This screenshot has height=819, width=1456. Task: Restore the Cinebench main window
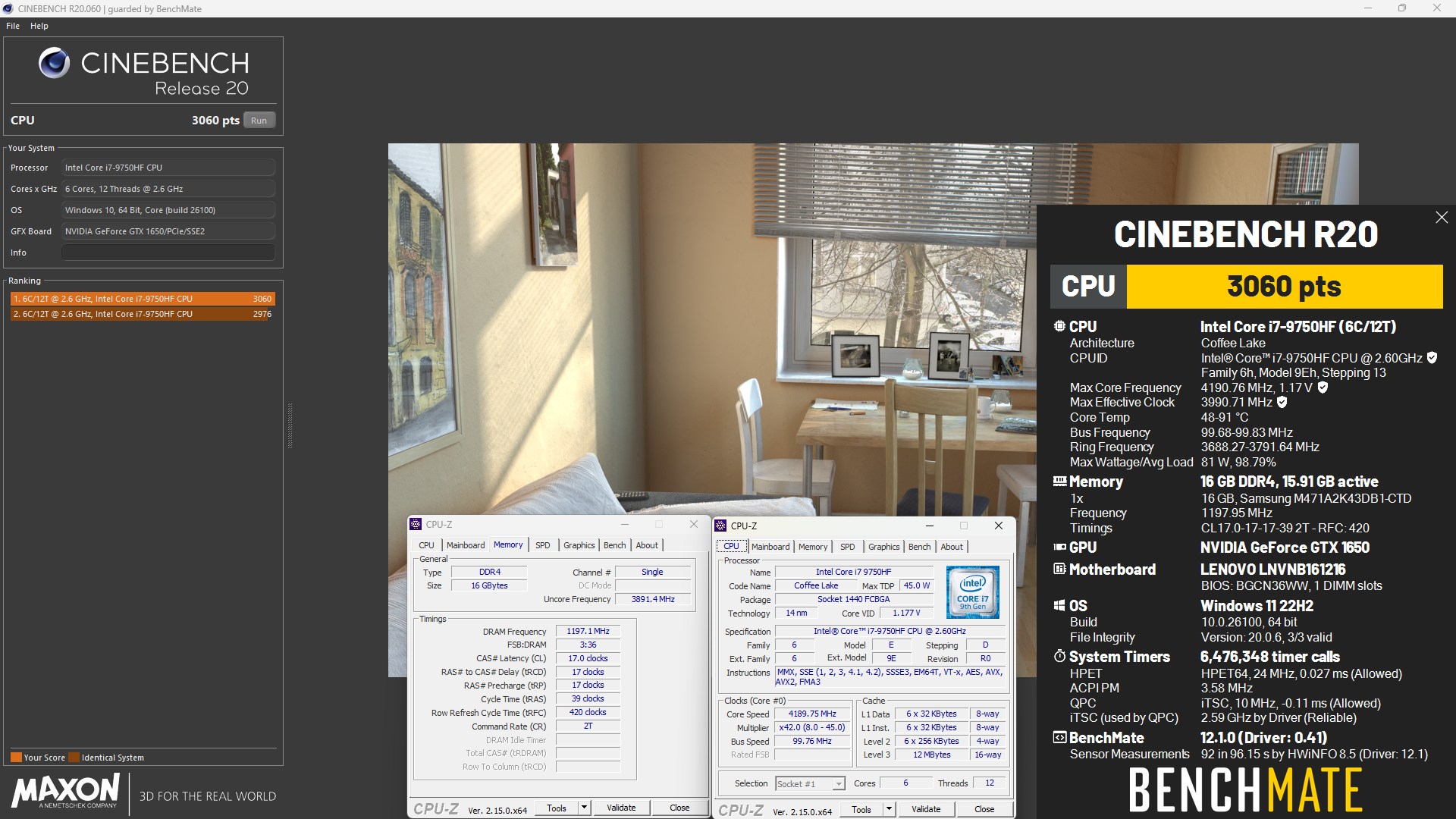tap(1402, 8)
